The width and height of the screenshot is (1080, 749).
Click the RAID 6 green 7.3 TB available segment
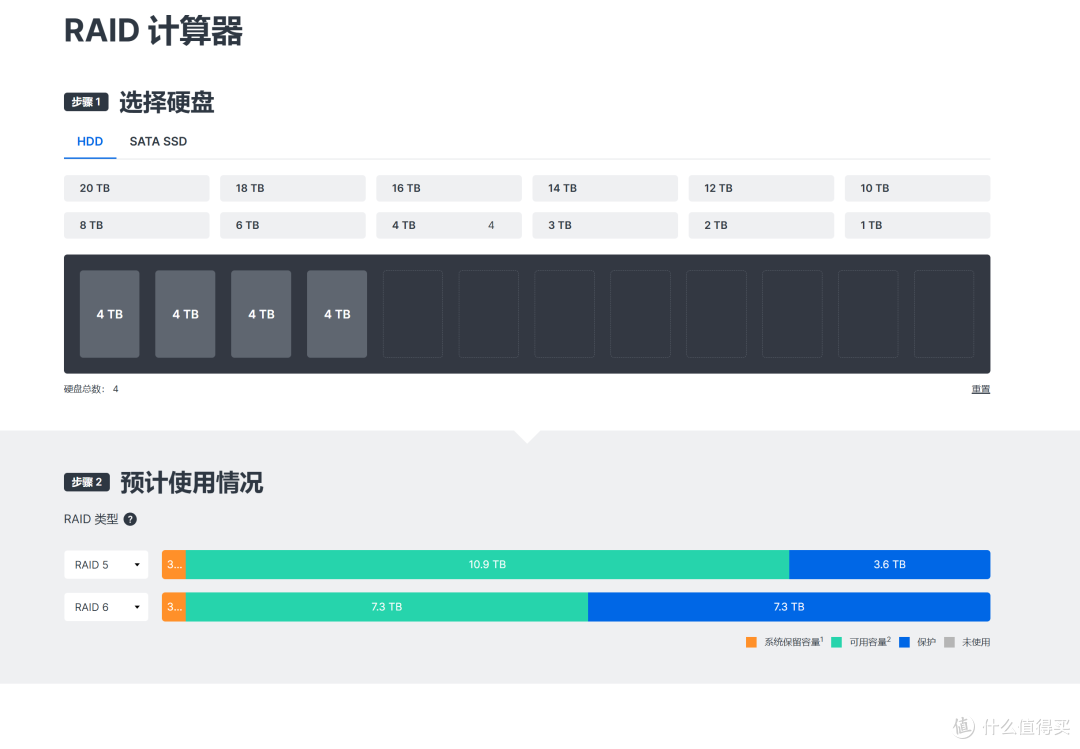[387, 607]
